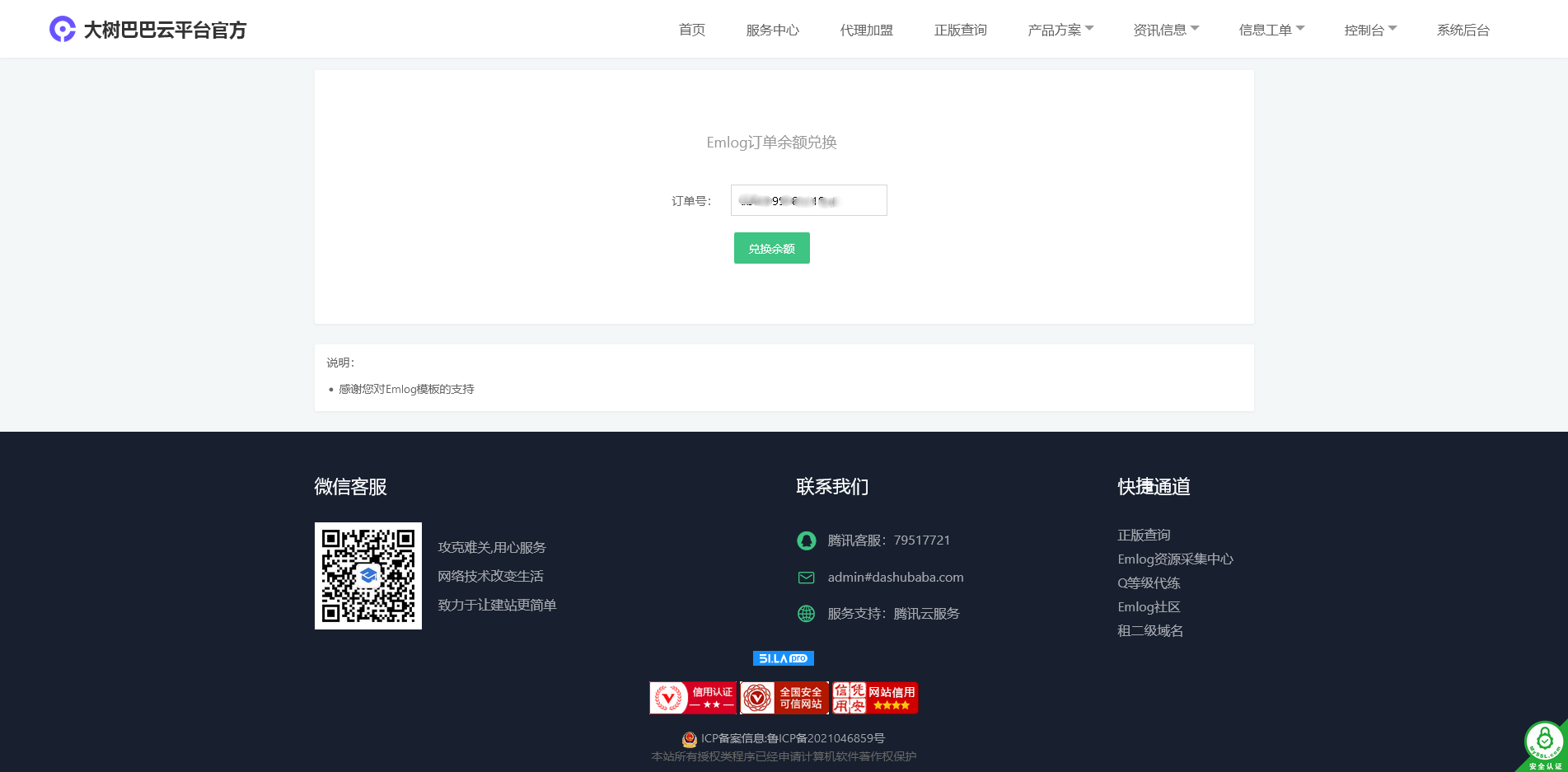Click the green 兑换余额 button

[771, 248]
